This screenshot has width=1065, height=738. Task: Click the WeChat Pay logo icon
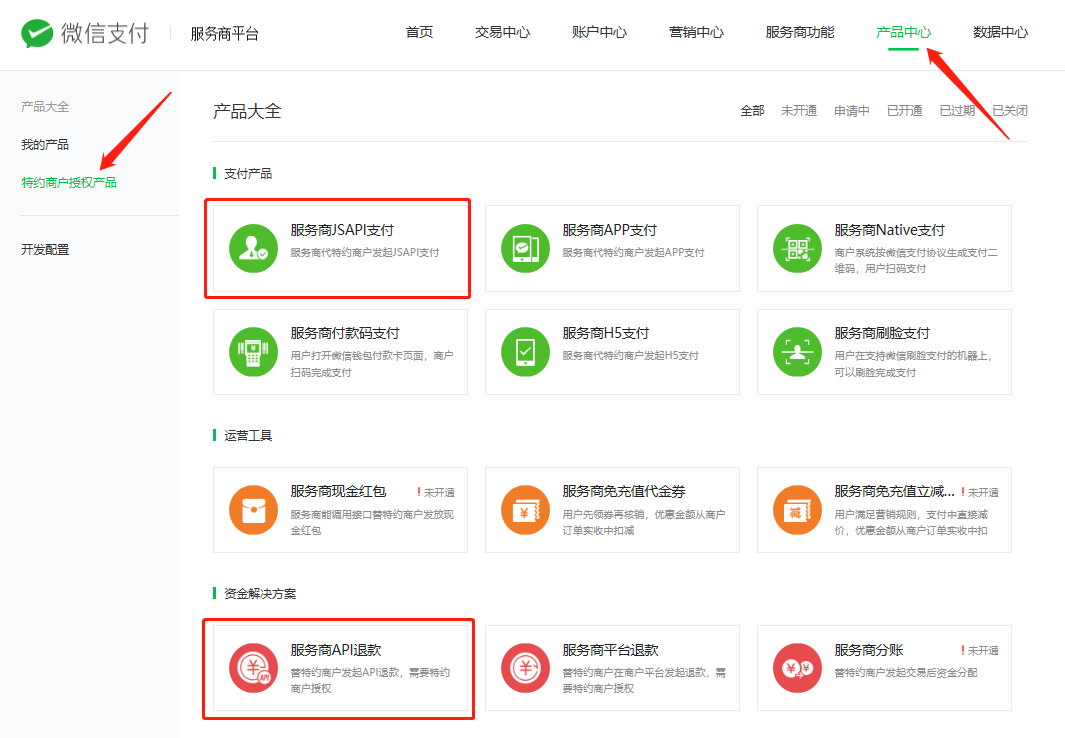click(x=37, y=33)
